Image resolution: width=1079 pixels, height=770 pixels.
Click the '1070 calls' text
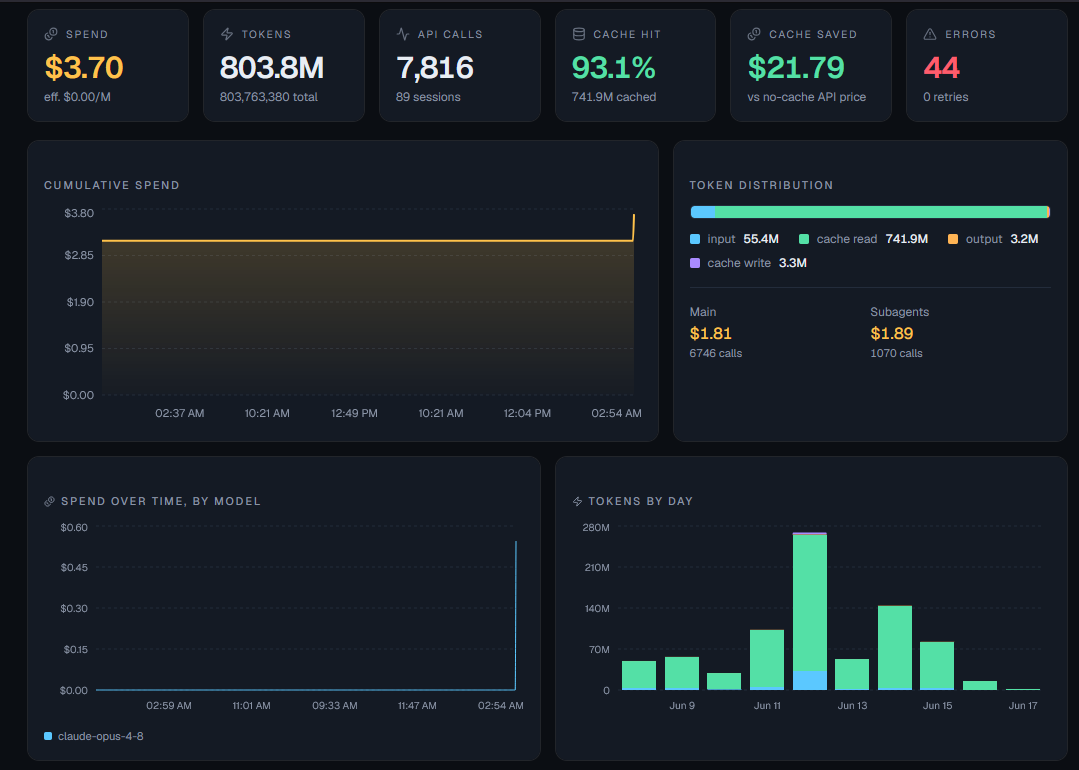896,354
